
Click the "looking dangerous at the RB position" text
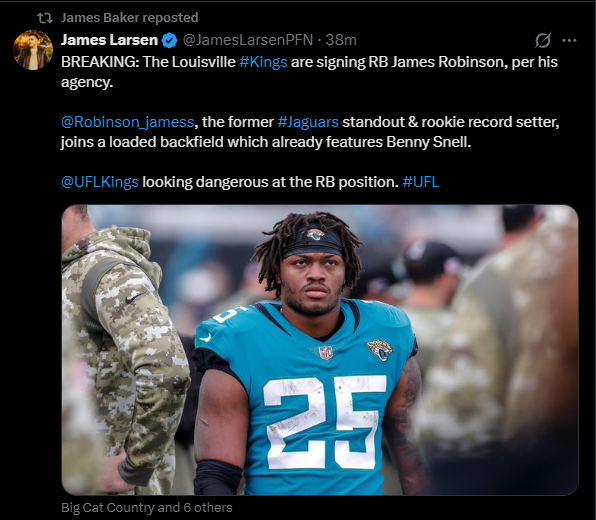pyautogui.click(x=270, y=182)
